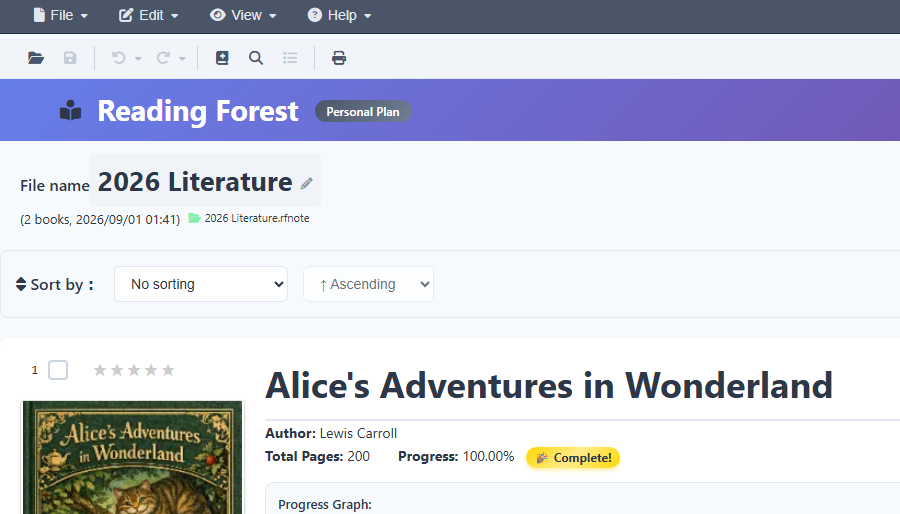The image size is (900, 514).
Task: Click the 2026 Literature.rfnote file path
Action: pos(257,218)
